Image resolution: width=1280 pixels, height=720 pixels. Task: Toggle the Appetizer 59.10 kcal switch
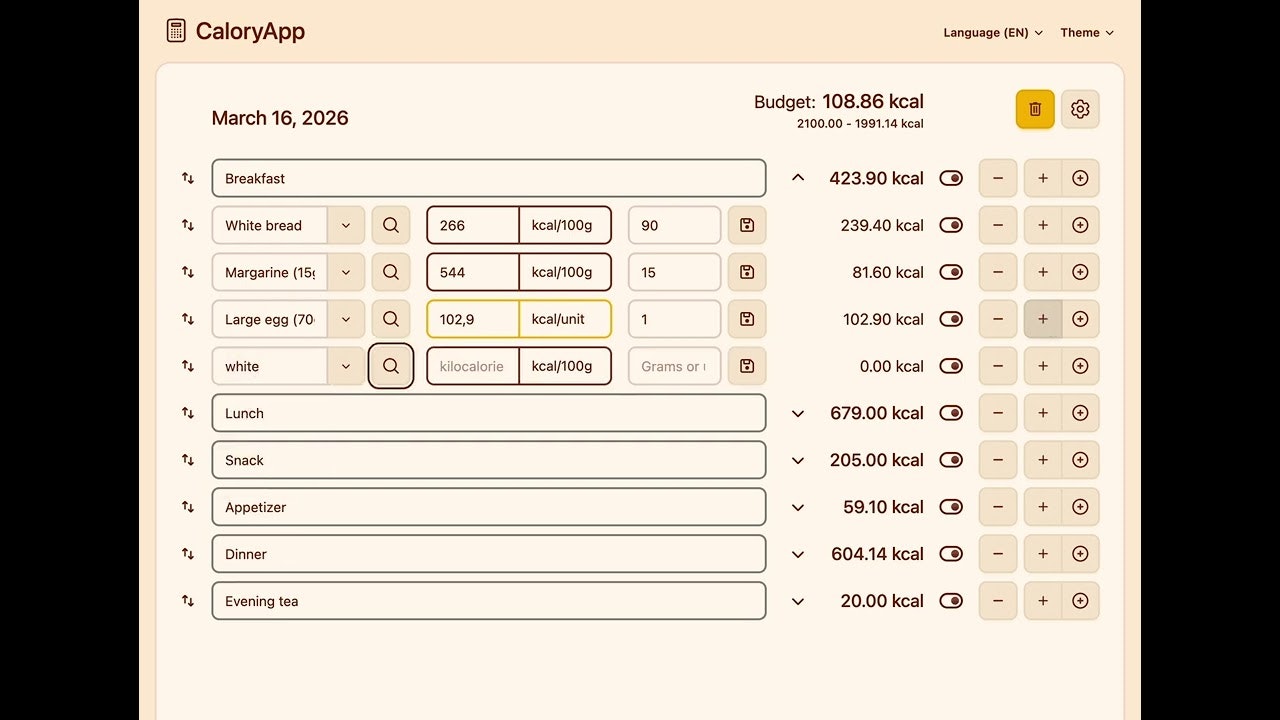951,507
